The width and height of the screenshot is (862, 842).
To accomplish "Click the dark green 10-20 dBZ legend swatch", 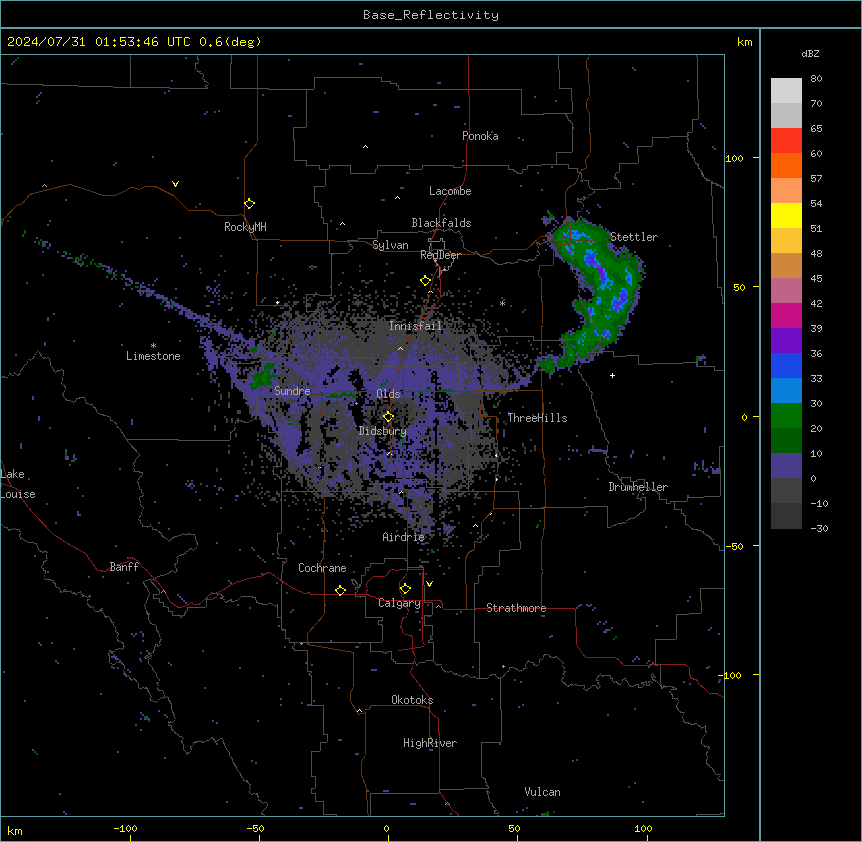I will [786, 441].
